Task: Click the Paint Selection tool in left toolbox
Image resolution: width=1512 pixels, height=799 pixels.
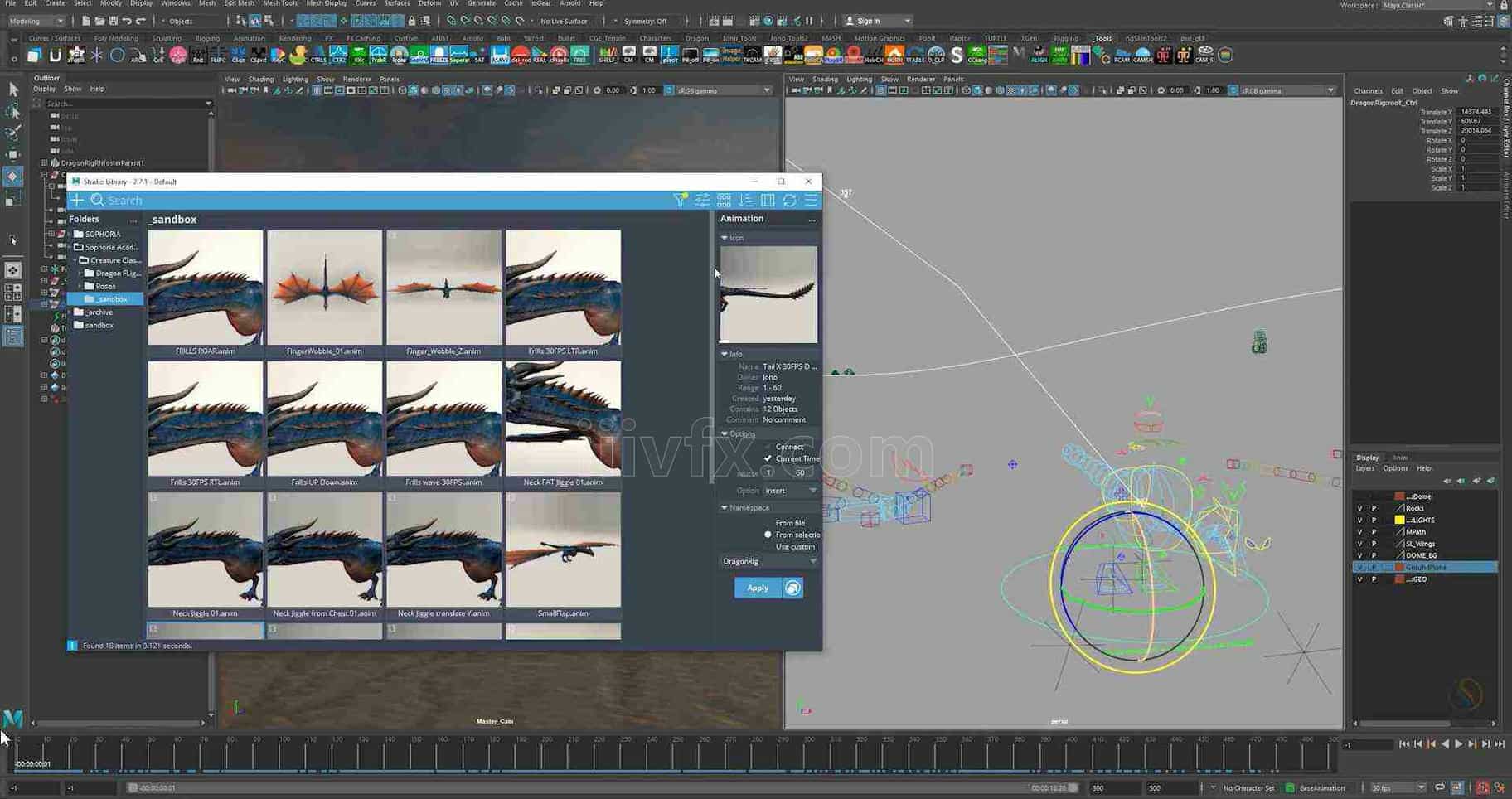Action: (x=13, y=133)
